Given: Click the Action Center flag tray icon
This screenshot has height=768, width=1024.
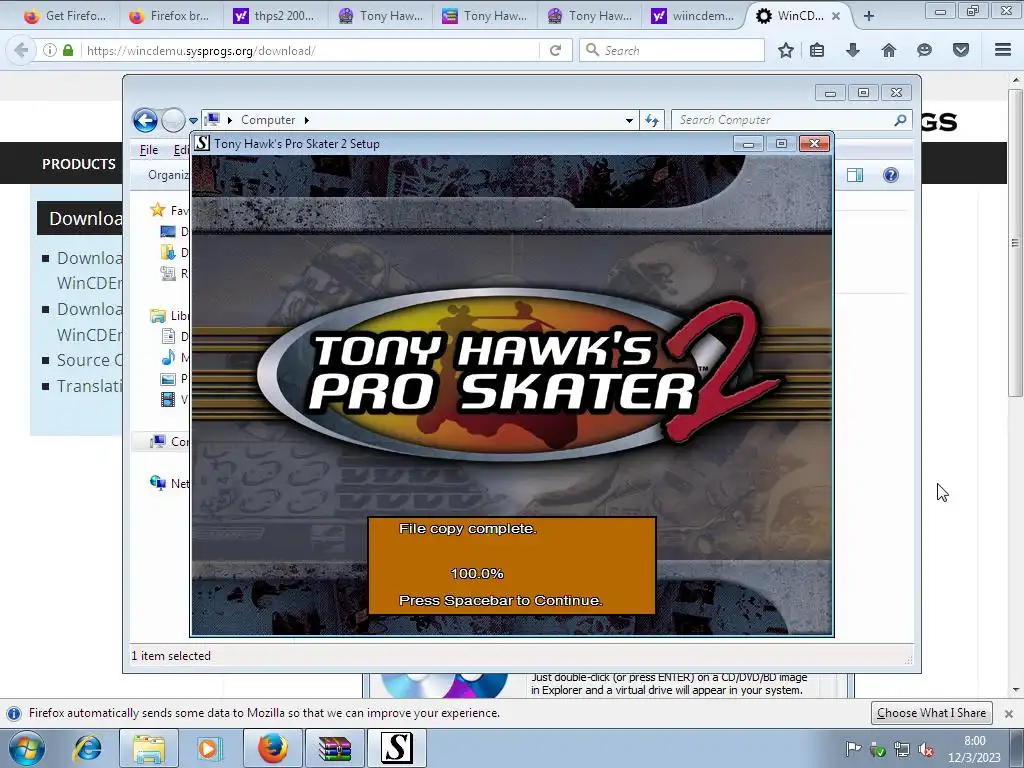Looking at the screenshot, I should point(853,749).
